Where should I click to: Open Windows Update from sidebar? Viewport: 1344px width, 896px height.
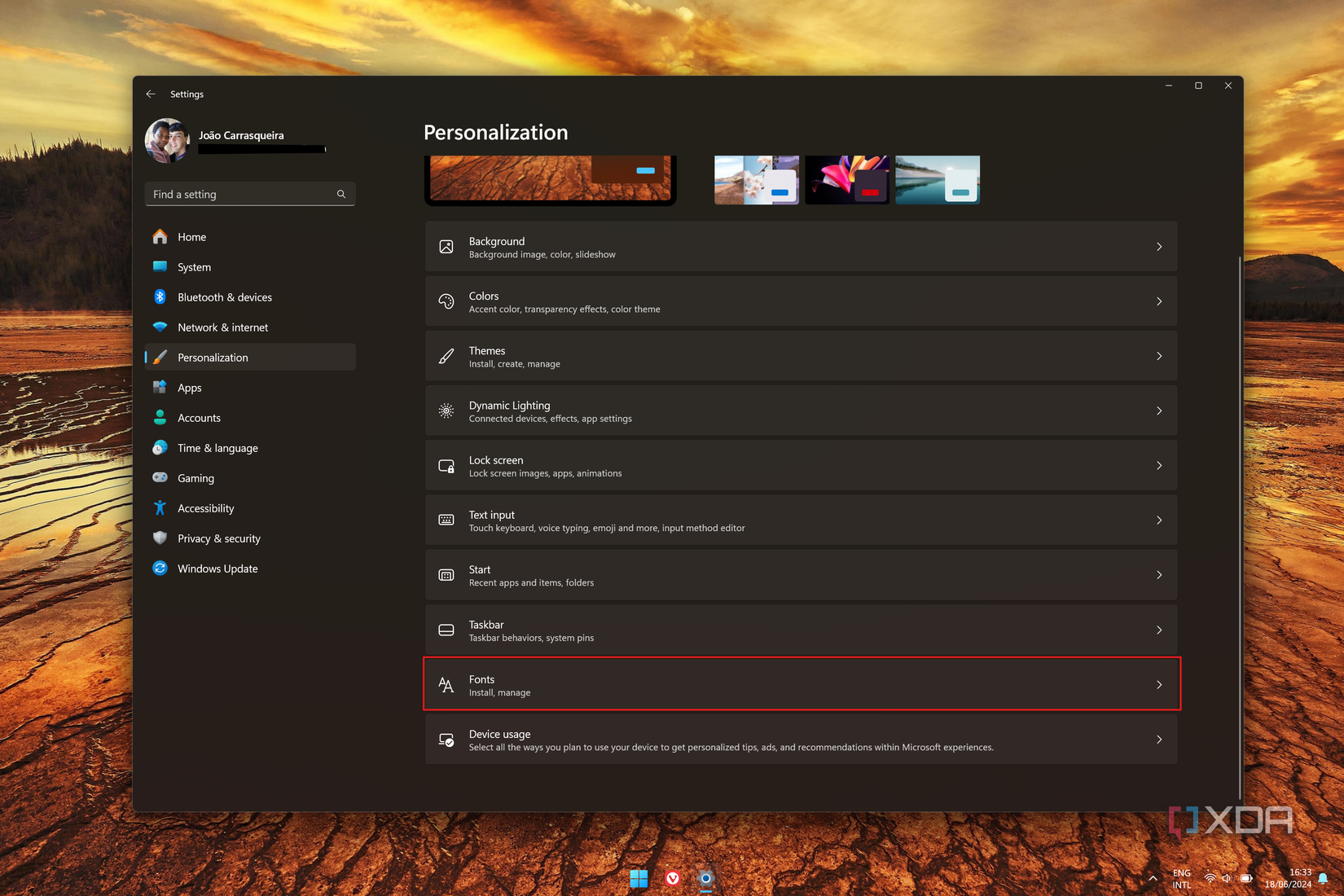tap(217, 568)
